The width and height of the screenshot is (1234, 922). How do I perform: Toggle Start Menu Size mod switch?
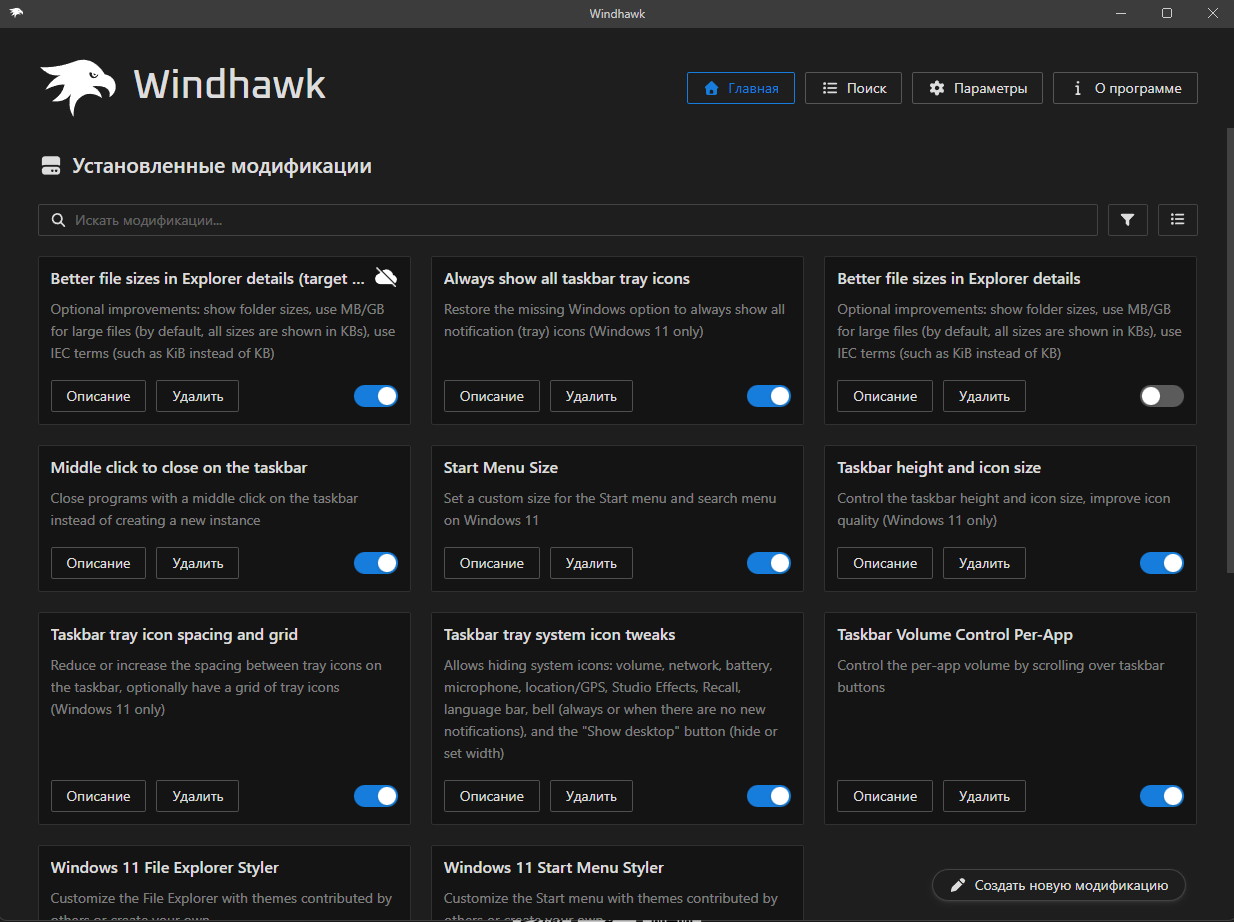point(769,563)
